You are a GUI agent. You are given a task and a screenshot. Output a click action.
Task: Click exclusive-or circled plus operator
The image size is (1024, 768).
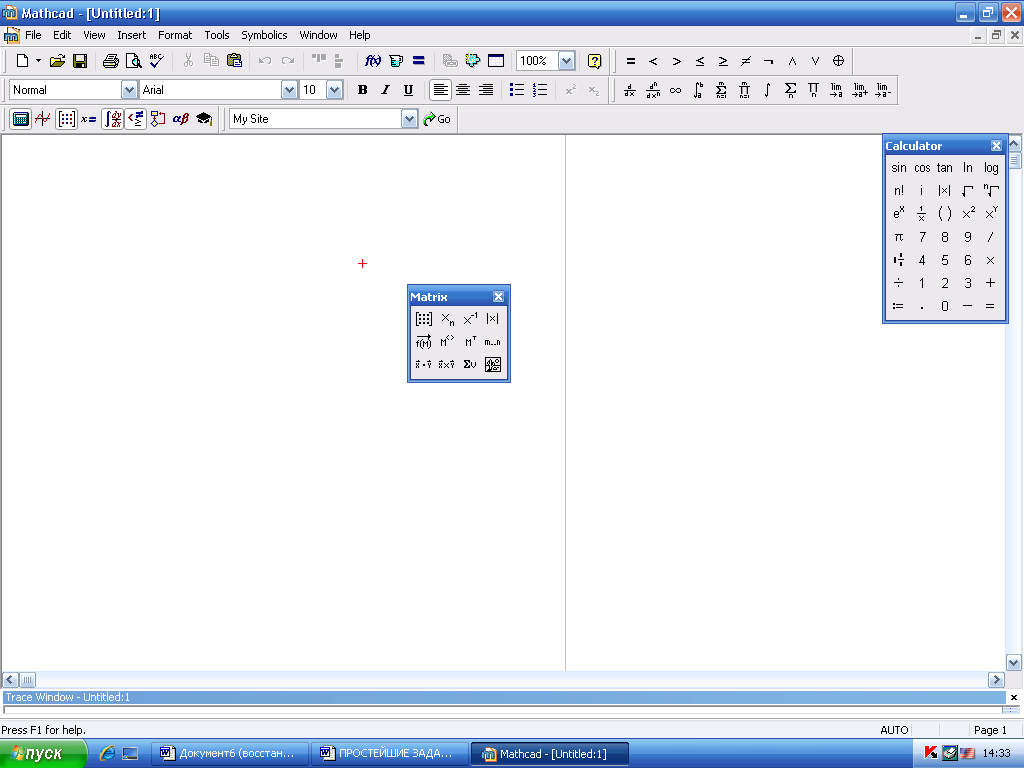[839, 61]
